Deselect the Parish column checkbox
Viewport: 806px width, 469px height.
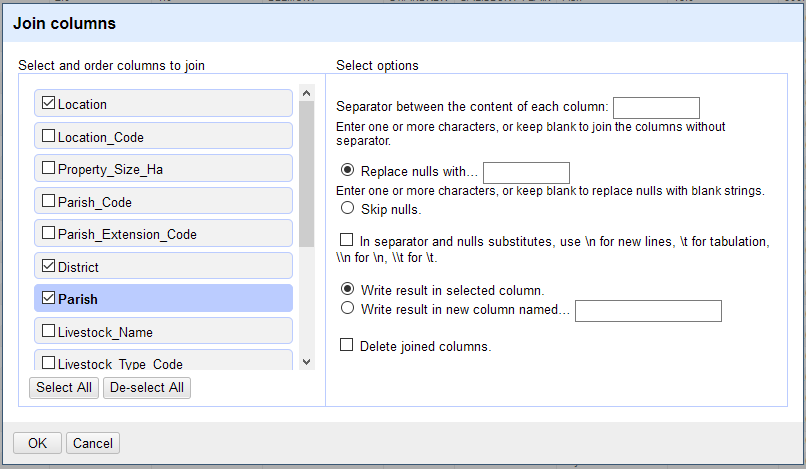49,298
